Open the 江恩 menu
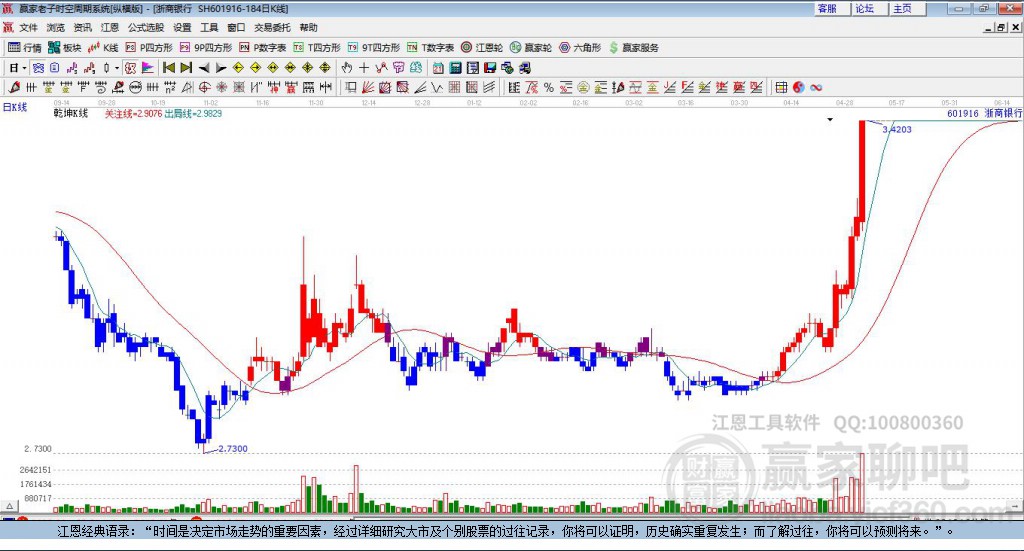 click(110, 27)
